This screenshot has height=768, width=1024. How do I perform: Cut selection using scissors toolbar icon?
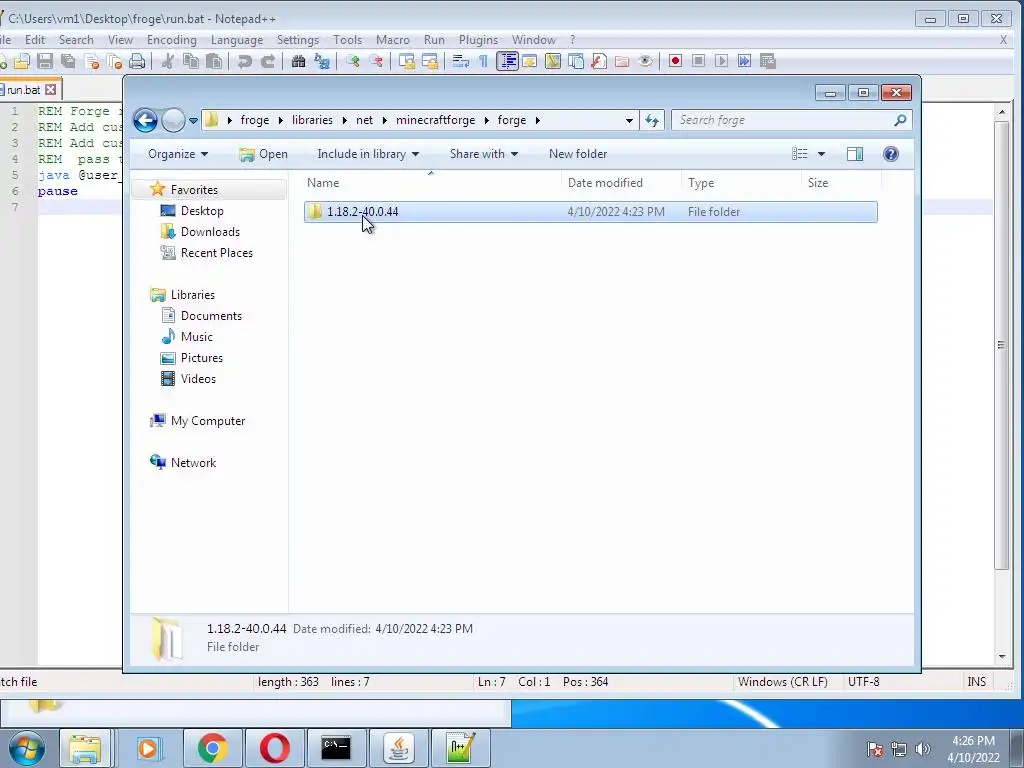tap(168, 61)
